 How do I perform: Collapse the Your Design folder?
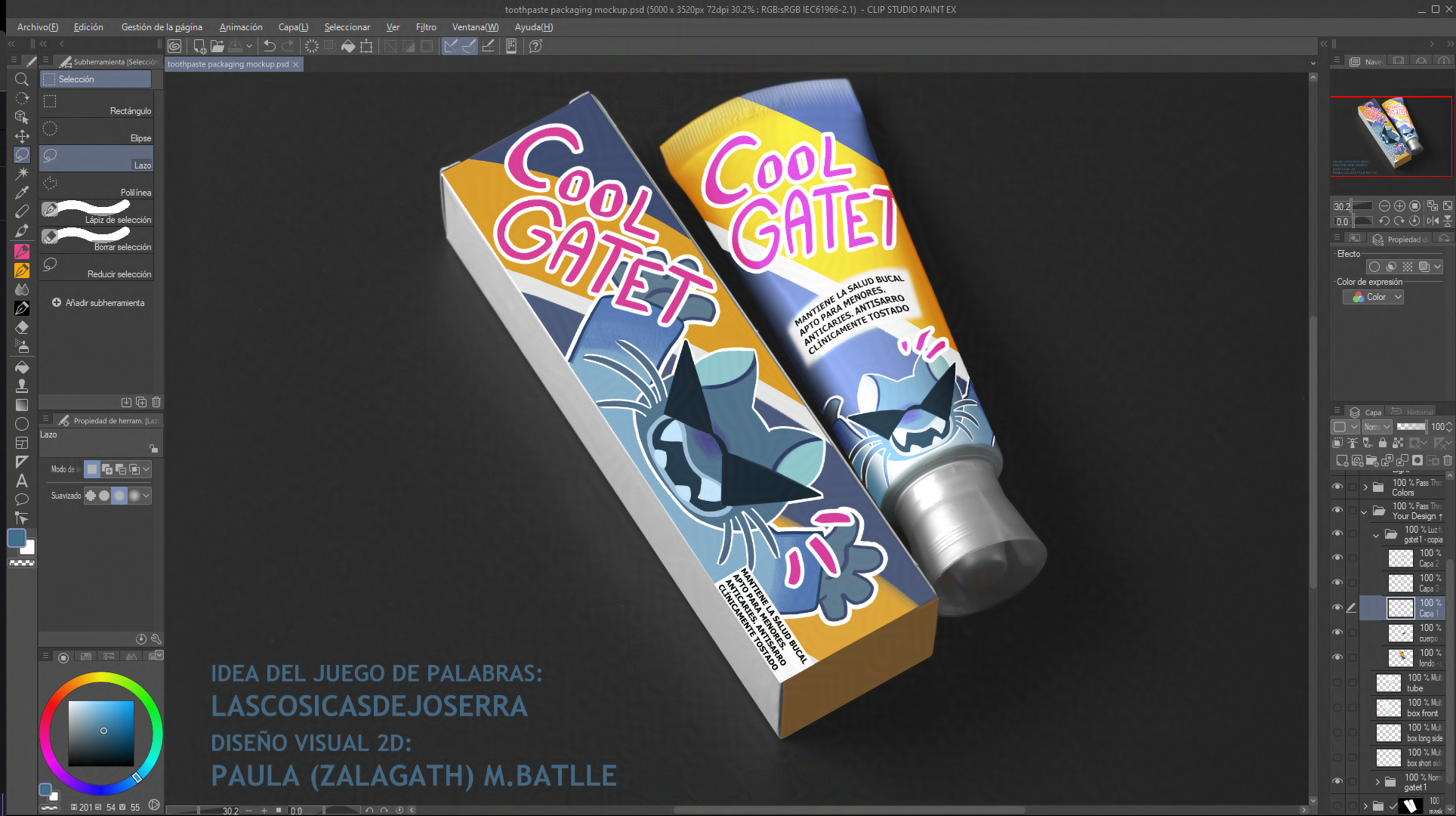coord(1365,512)
